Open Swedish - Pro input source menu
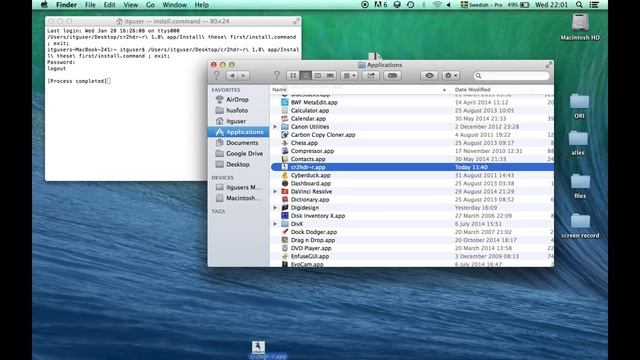The height and width of the screenshot is (360, 640). [x=482, y=5]
